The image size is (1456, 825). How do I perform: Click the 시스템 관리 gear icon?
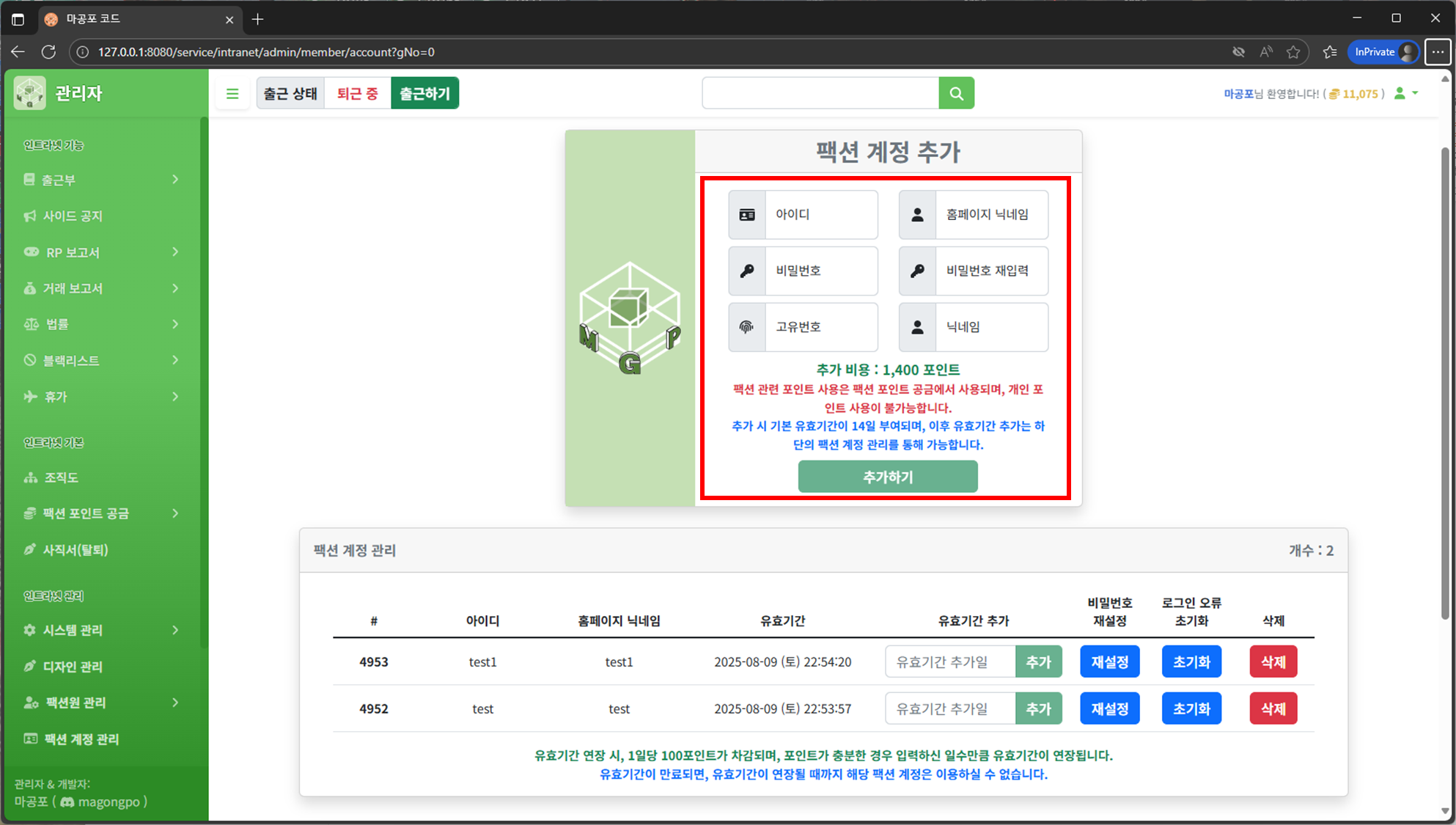tap(30, 630)
